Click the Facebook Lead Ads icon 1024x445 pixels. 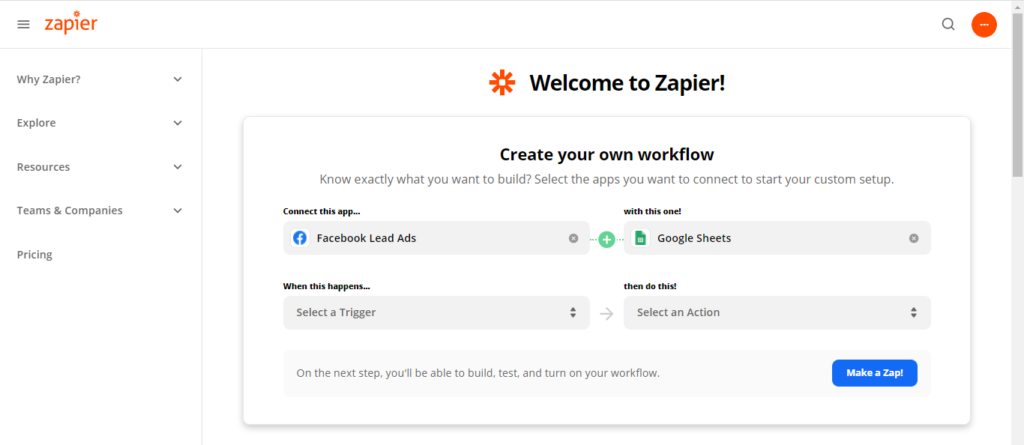click(300, 238)
